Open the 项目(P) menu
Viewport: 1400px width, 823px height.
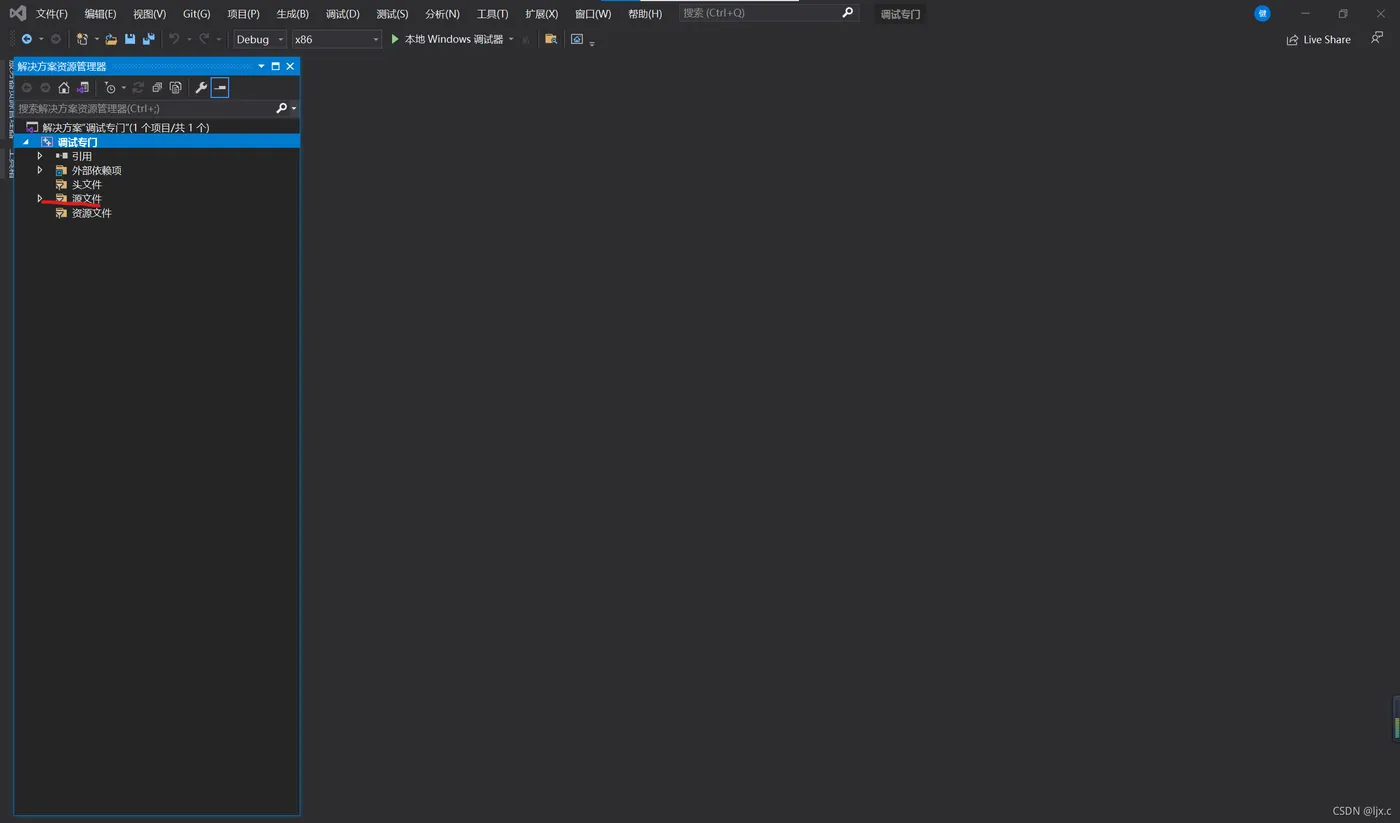tap(243, 14)
